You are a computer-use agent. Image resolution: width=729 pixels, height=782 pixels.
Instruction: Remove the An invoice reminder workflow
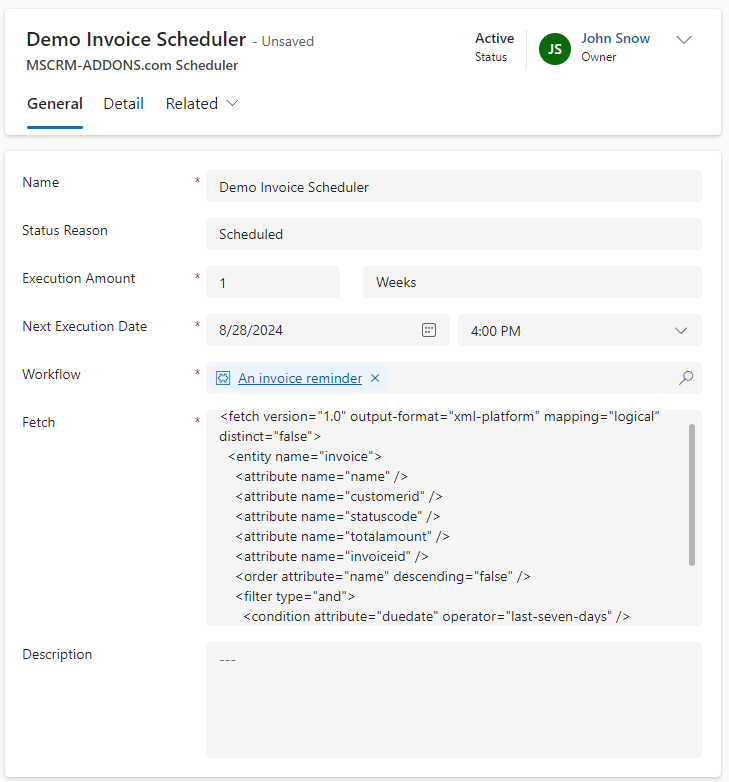pos(375,378)
